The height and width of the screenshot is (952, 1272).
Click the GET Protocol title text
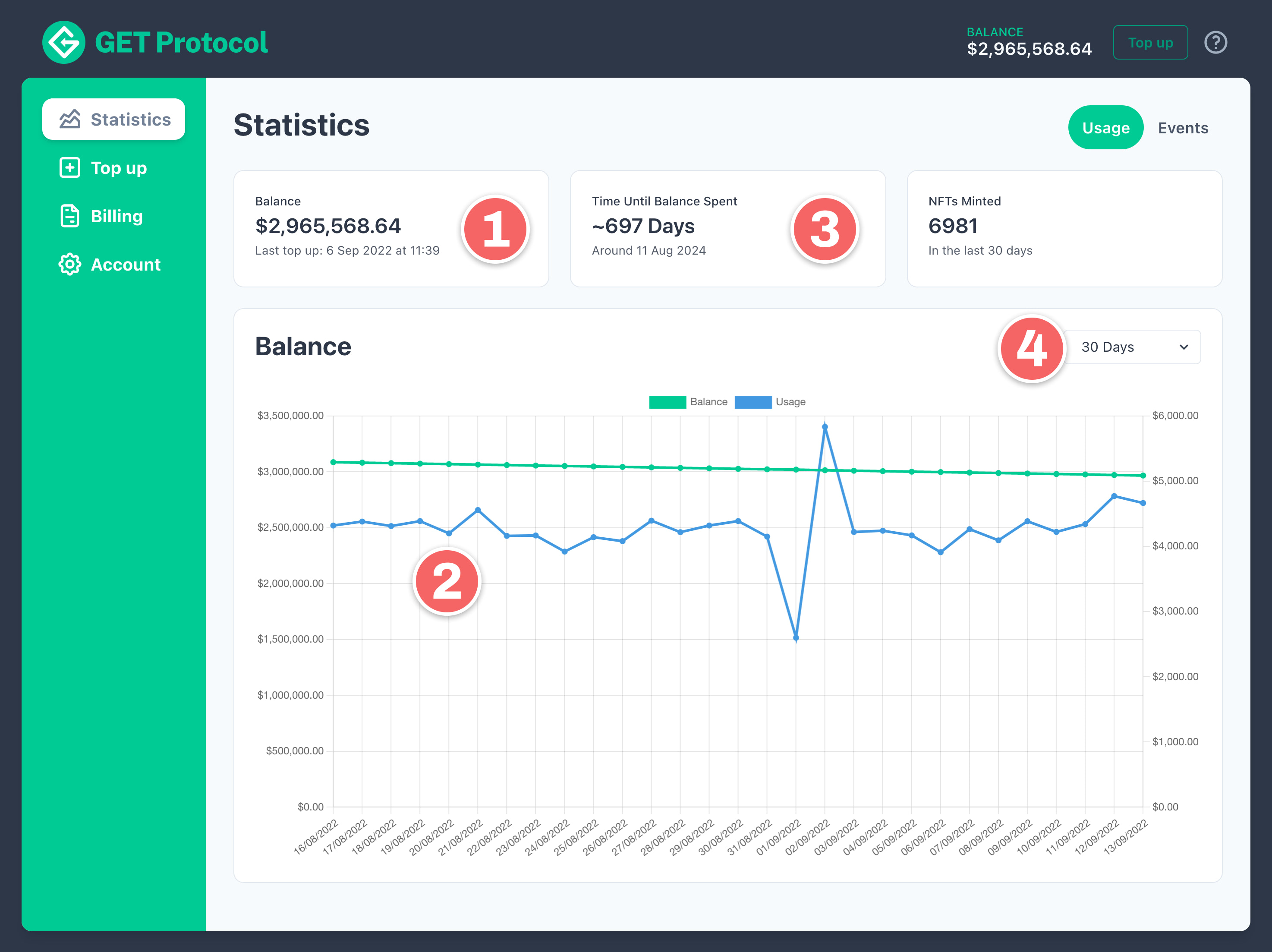pyautogui.click(x=181, y=43)
